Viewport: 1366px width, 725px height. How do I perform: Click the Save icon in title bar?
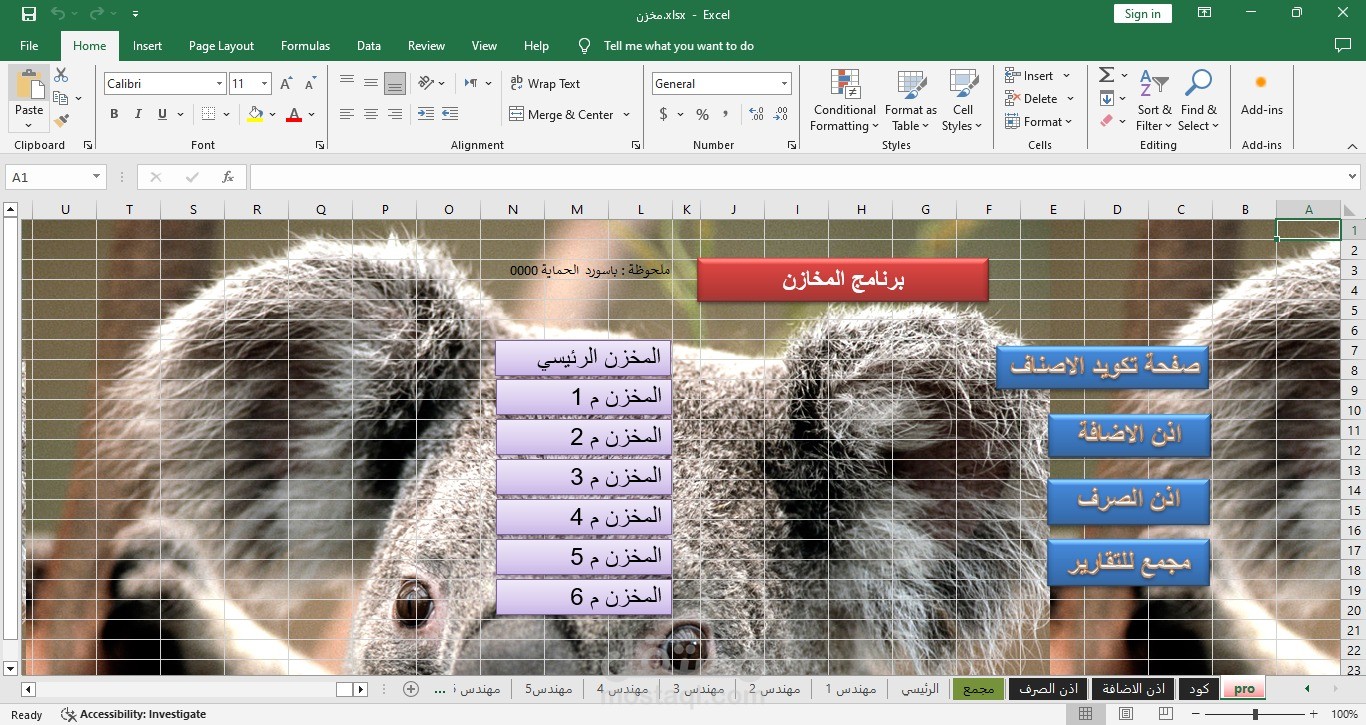click(28, 14)
